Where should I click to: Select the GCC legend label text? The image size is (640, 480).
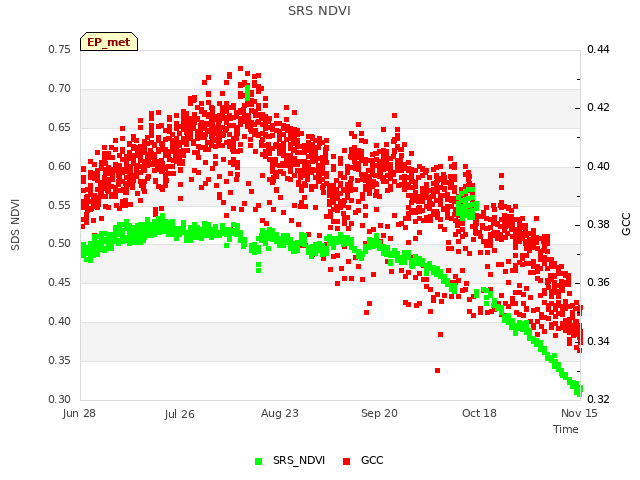click(372, 460)
